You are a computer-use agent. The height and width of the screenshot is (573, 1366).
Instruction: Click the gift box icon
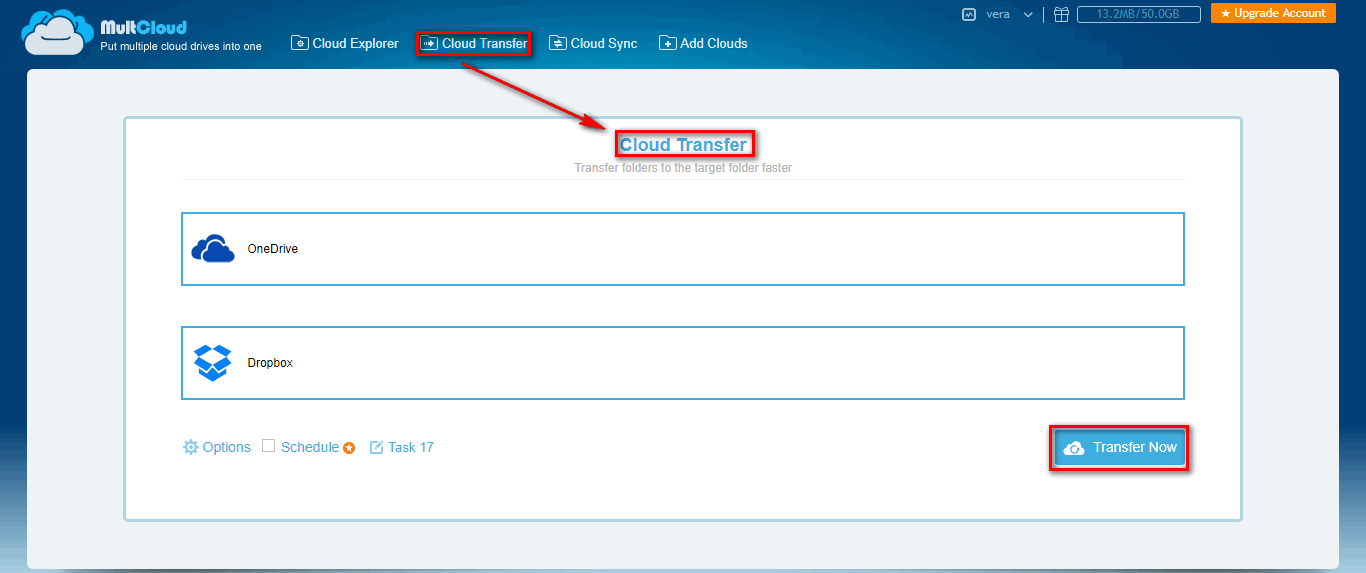(1061, 14)
